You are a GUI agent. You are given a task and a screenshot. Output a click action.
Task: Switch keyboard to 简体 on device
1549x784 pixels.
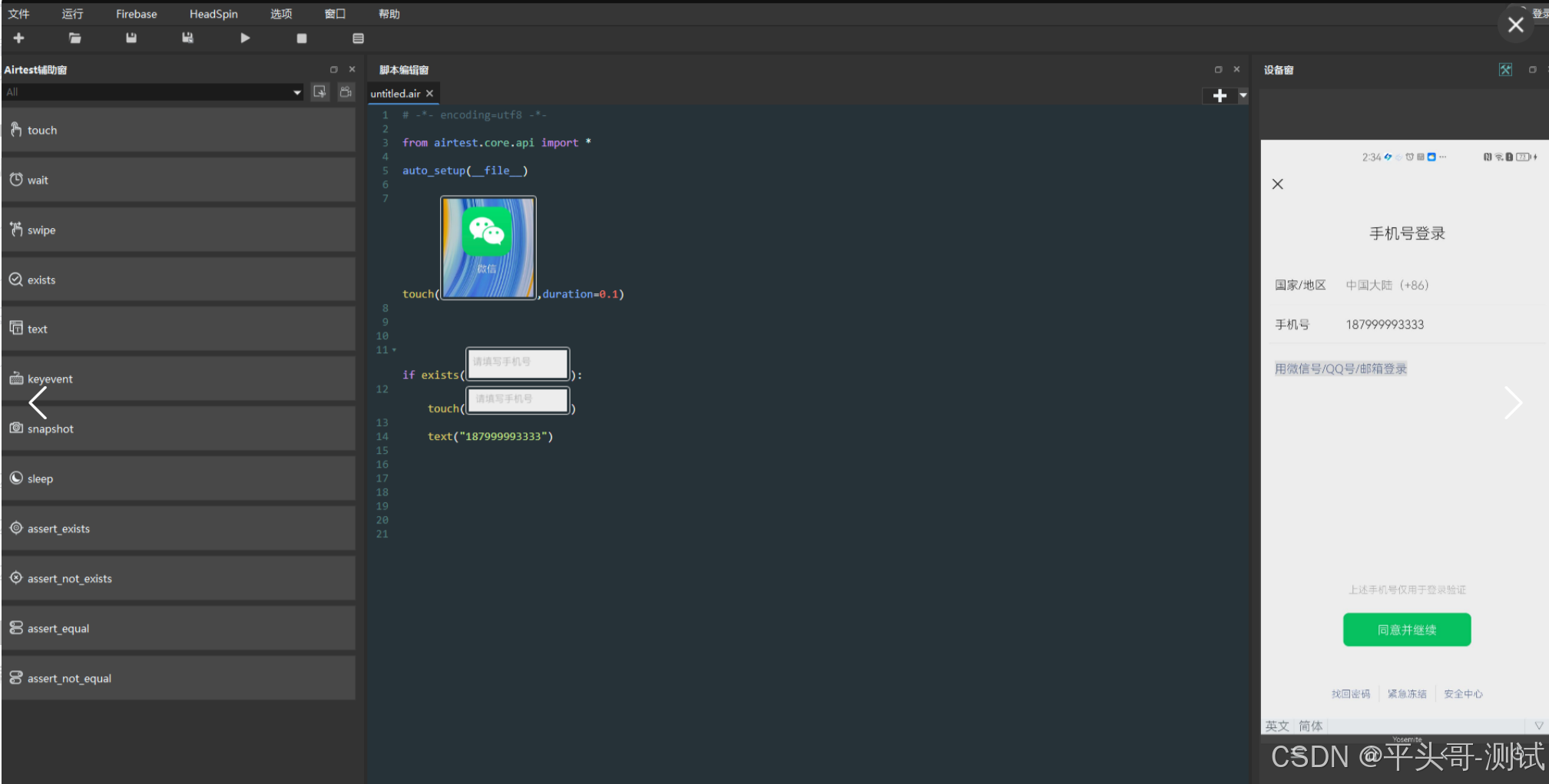tap(1311, 726)
